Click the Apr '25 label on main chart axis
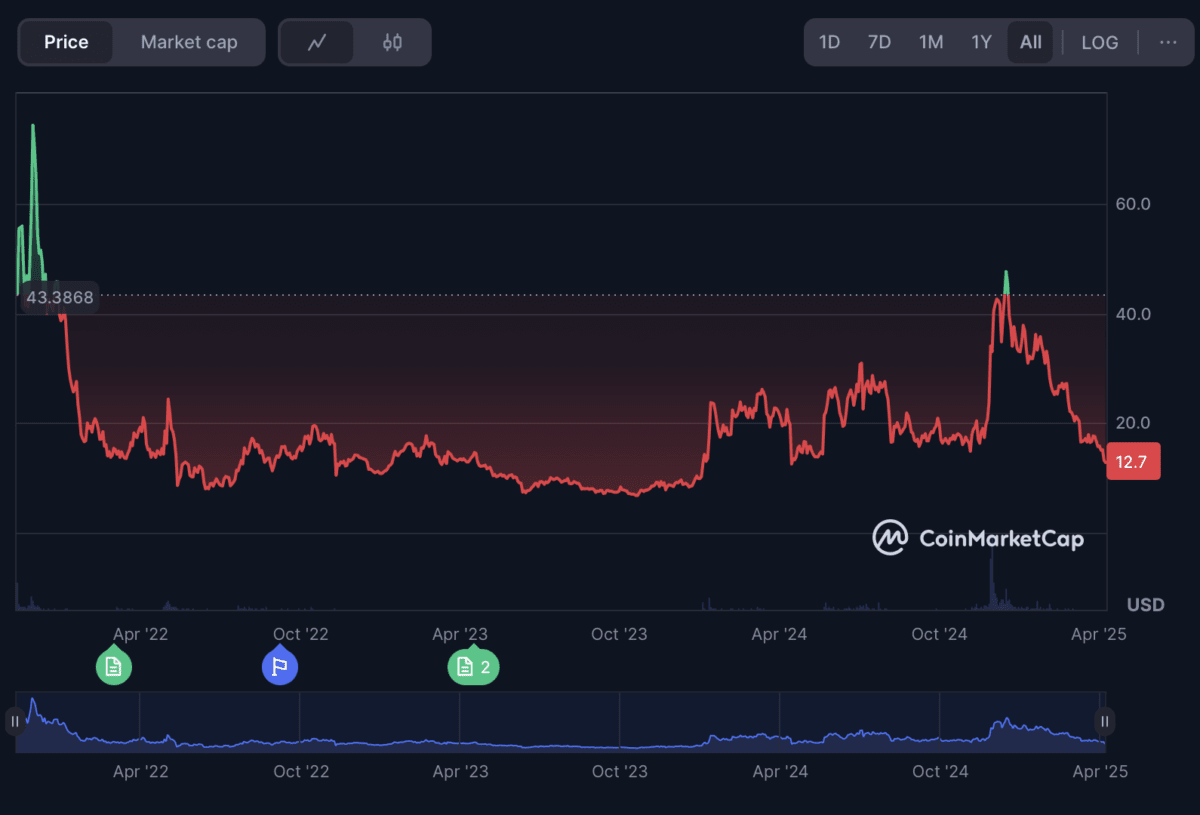The image size is (1200, 815). click(1098, 634)
